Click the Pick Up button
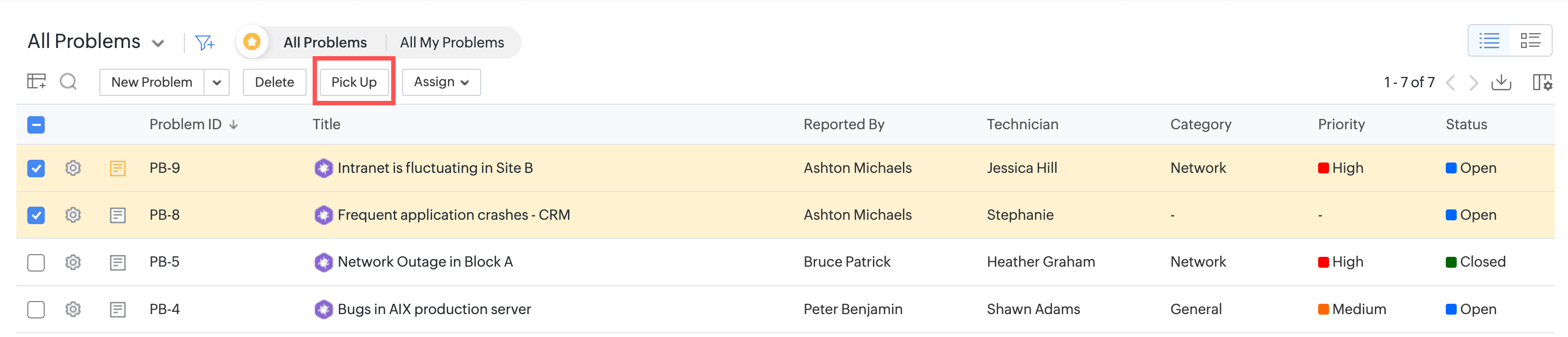This screenshot has width=1568, height=337. (354, 82)
